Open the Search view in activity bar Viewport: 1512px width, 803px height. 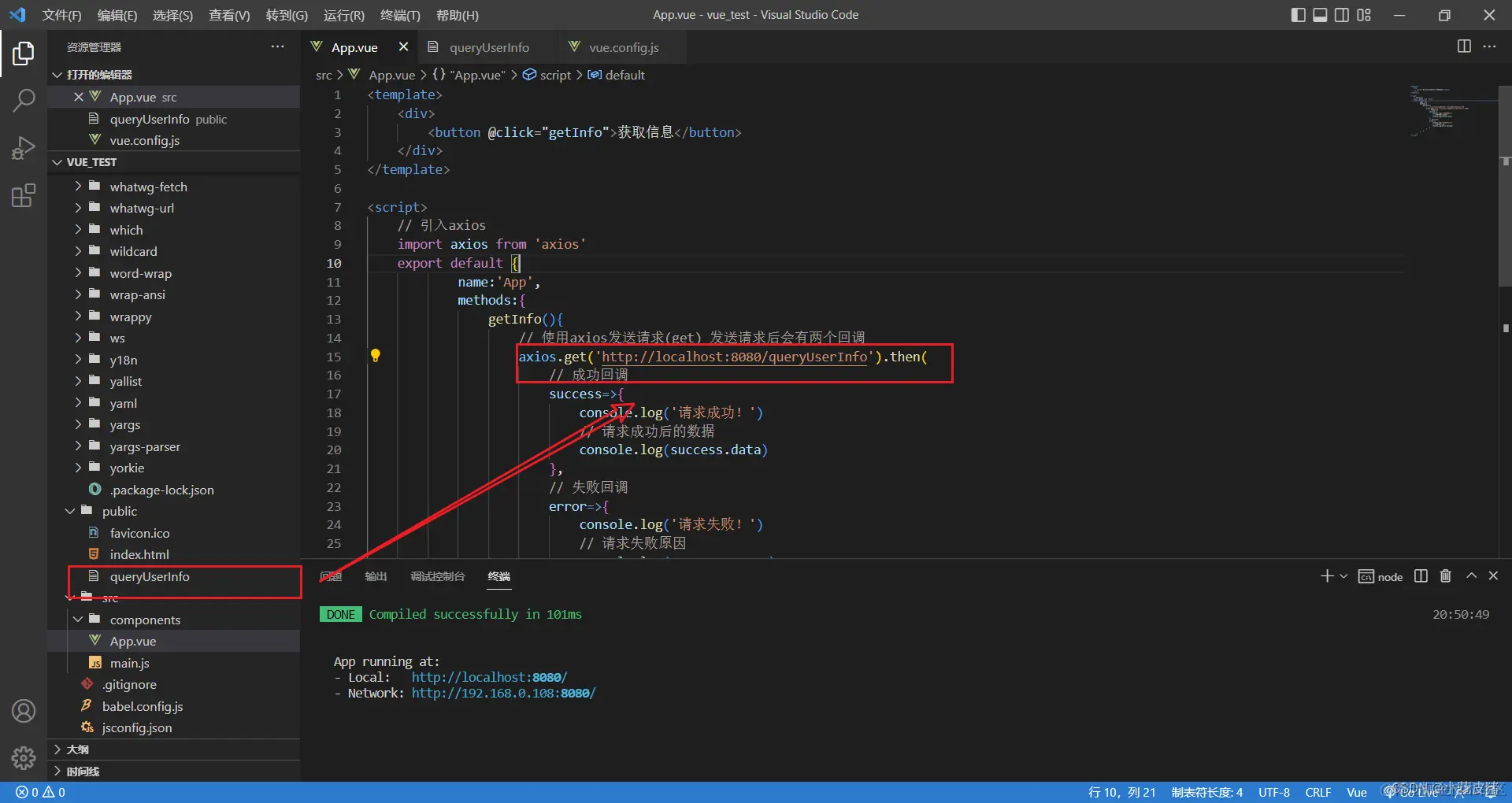coord(24,100)
